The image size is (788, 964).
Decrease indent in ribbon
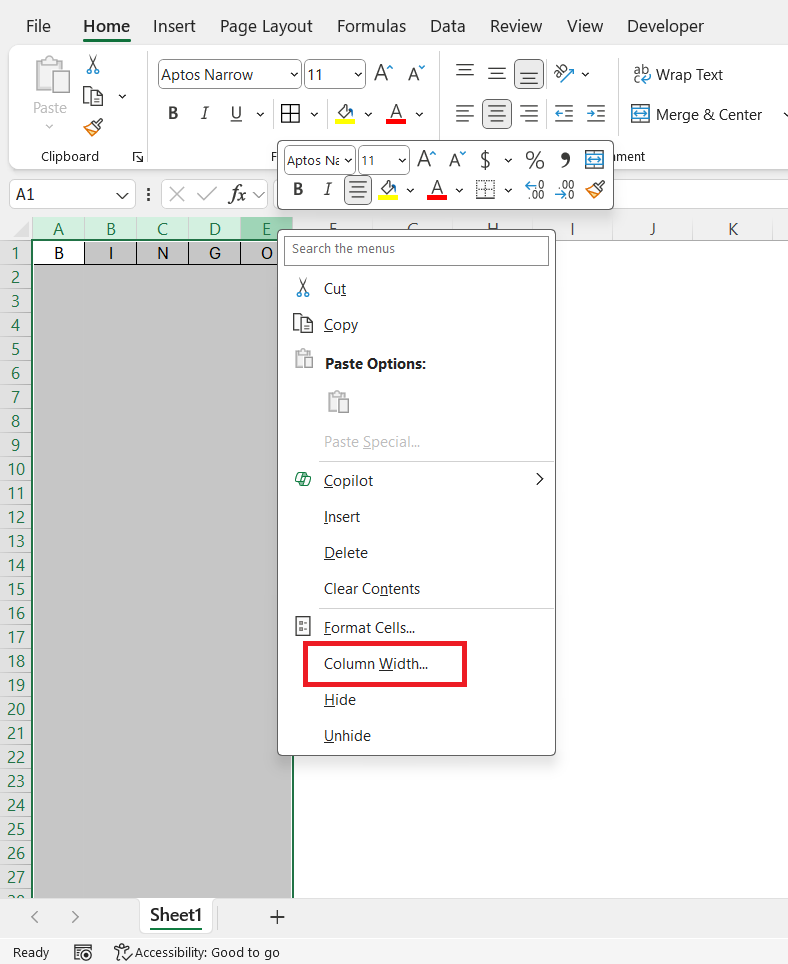pyautogui.click(x=564, y=114)
